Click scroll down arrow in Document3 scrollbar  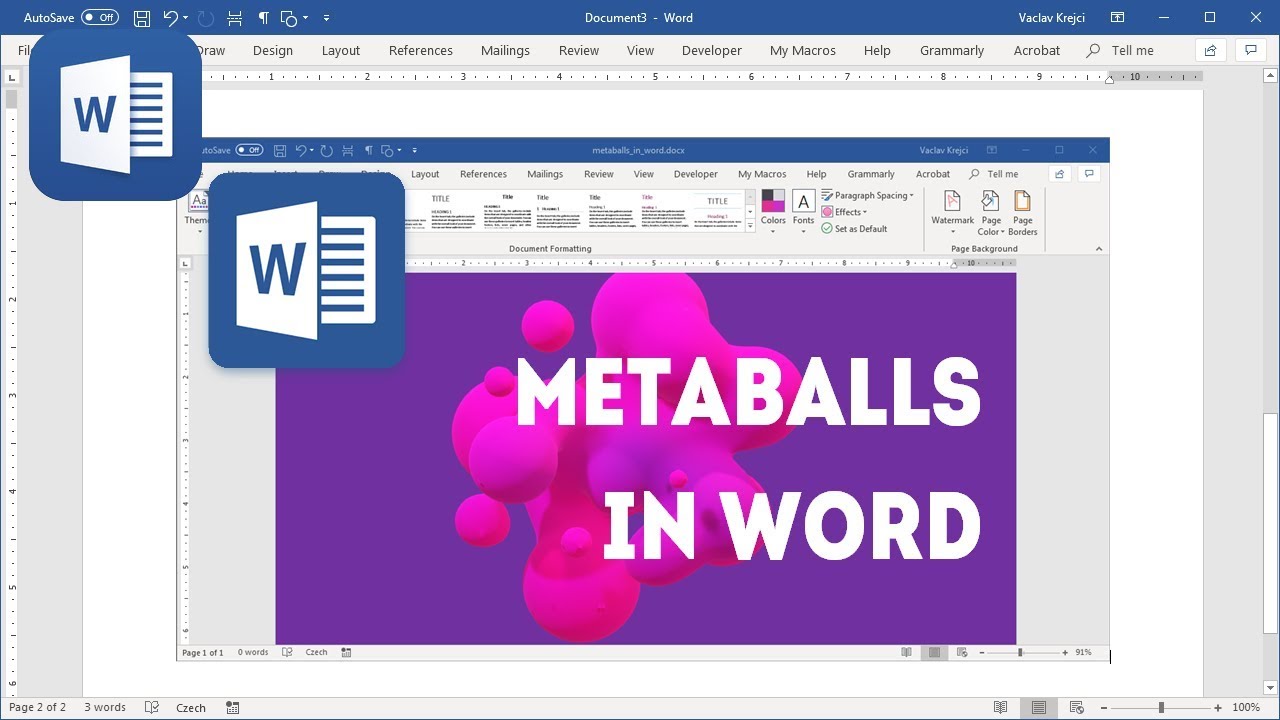pyautogui.click(x=1271, y=687)
